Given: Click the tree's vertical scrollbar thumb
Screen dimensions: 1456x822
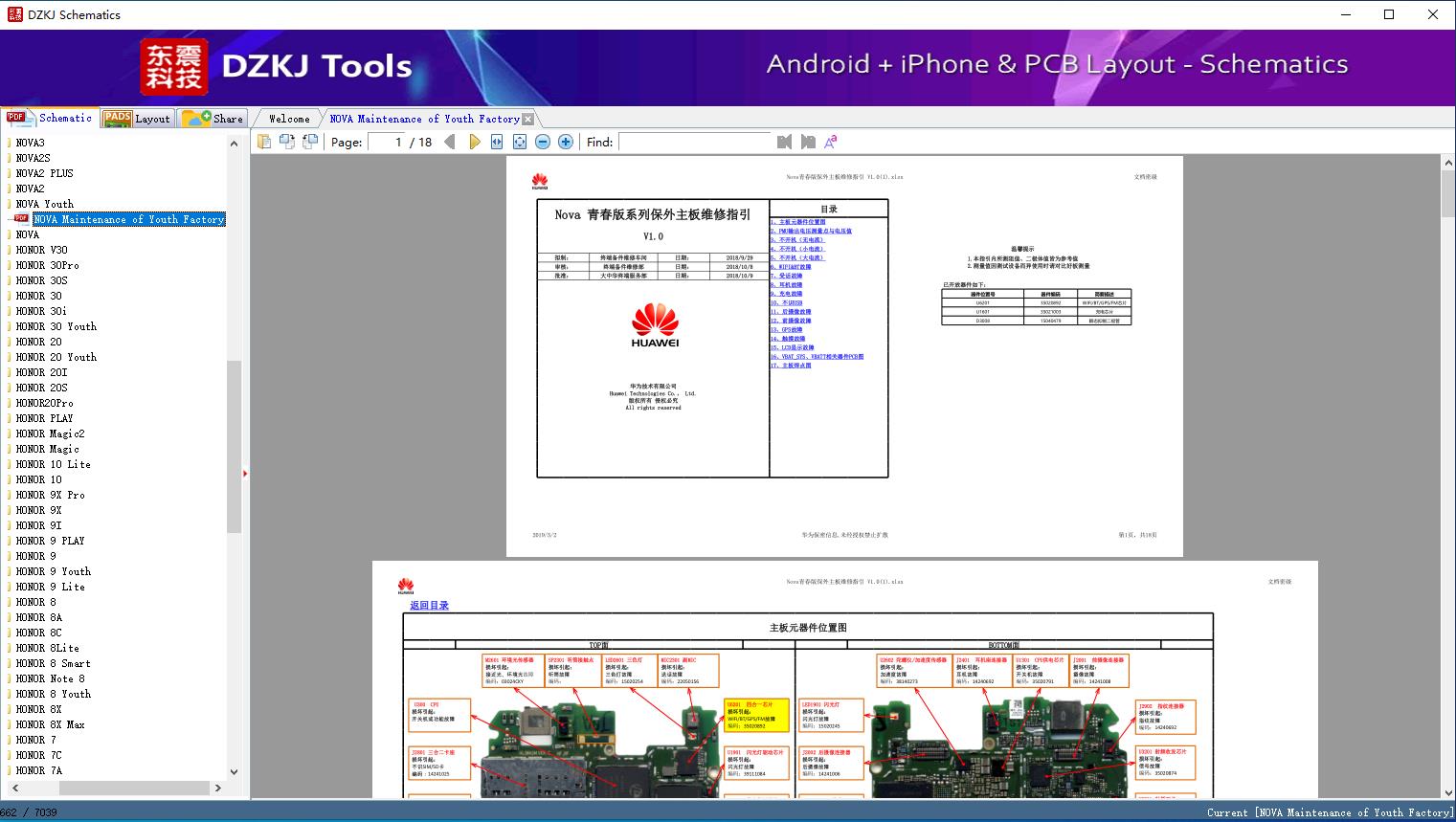Looking at the screenshot, I should pos(234,446).
